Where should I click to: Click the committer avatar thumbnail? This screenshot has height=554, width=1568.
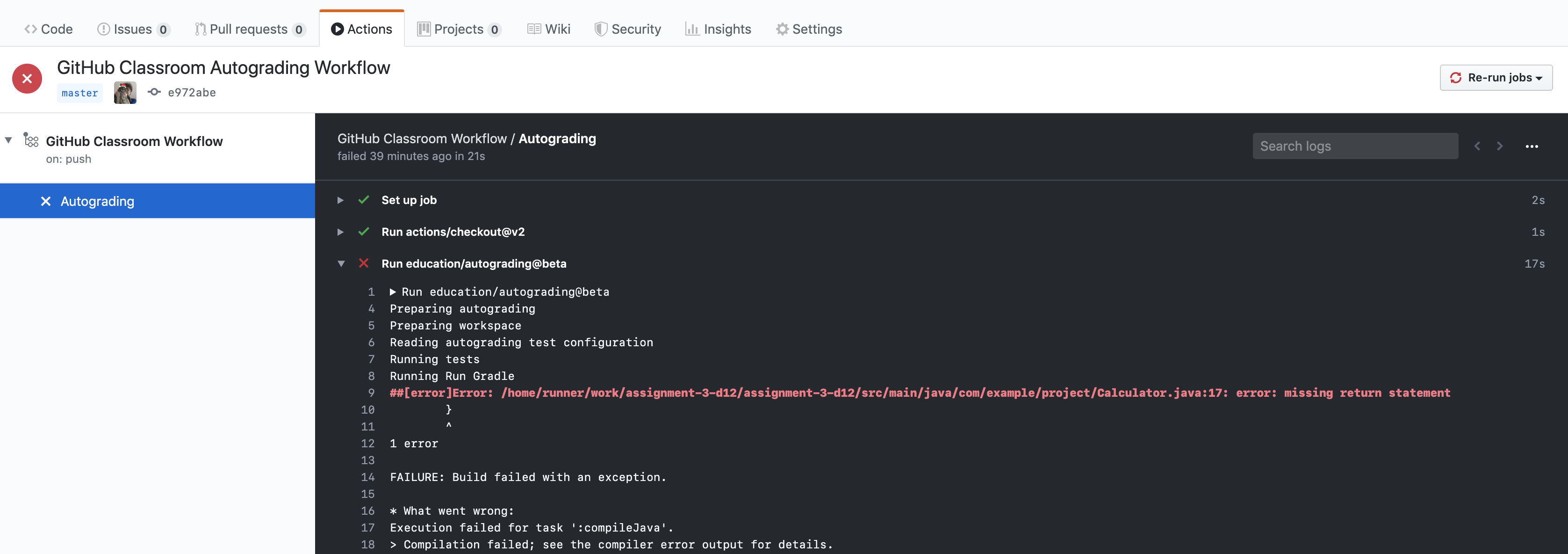(125, 93)
